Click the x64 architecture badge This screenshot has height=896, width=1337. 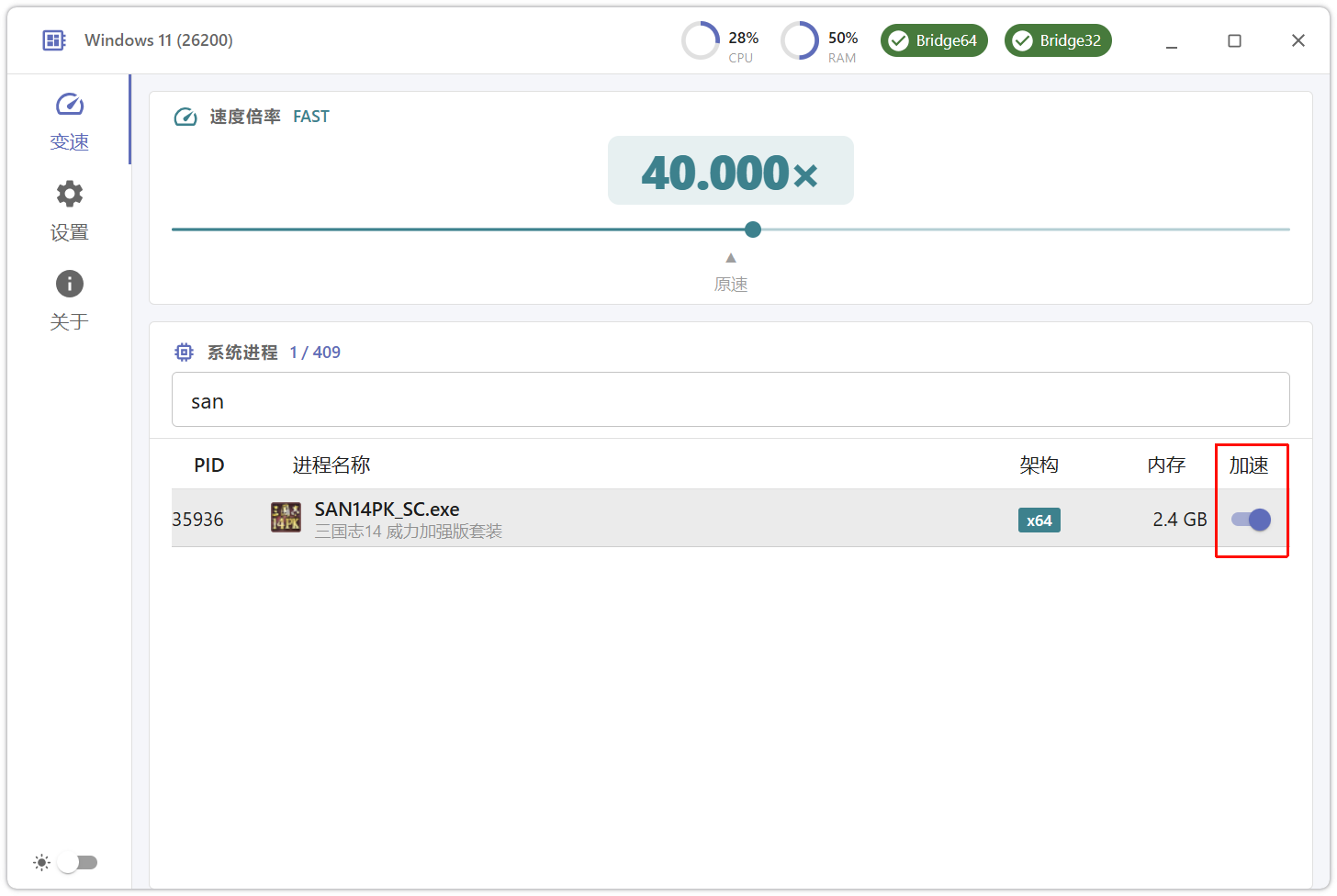1039,521
